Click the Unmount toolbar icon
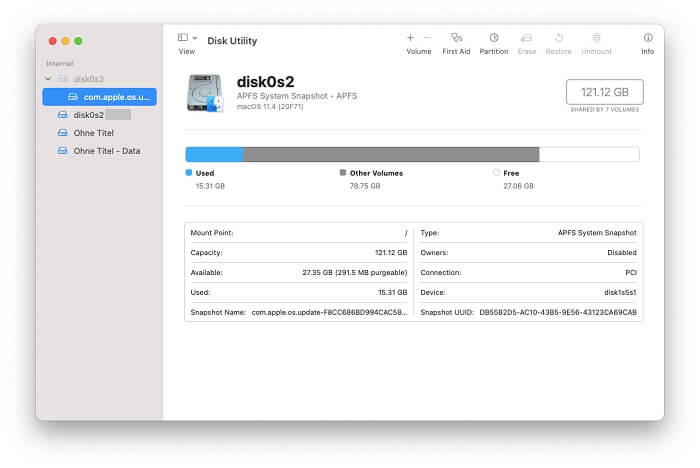The image size is (700, 468). (596, 38)
